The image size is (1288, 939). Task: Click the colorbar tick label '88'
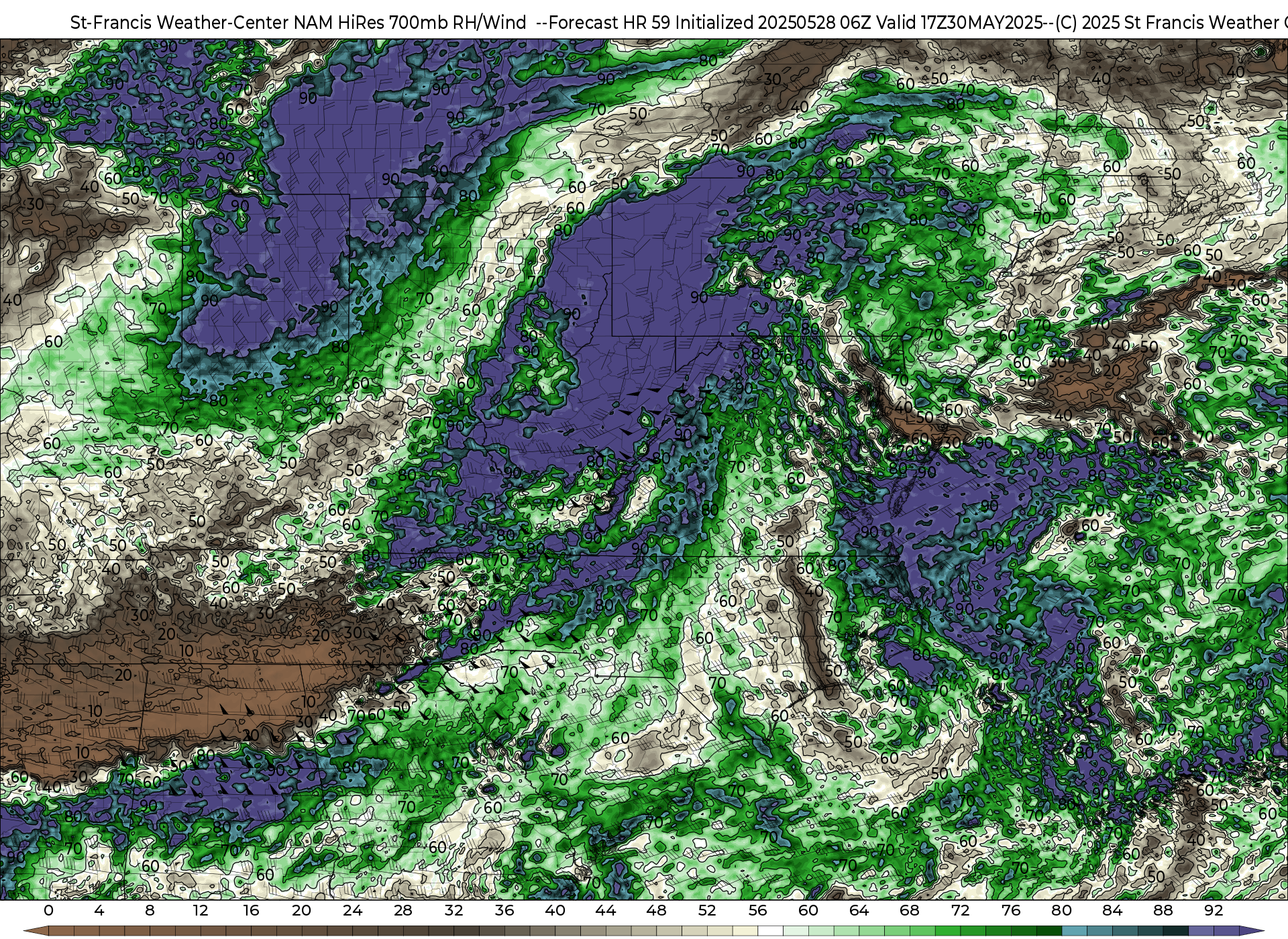[1163, 911]
